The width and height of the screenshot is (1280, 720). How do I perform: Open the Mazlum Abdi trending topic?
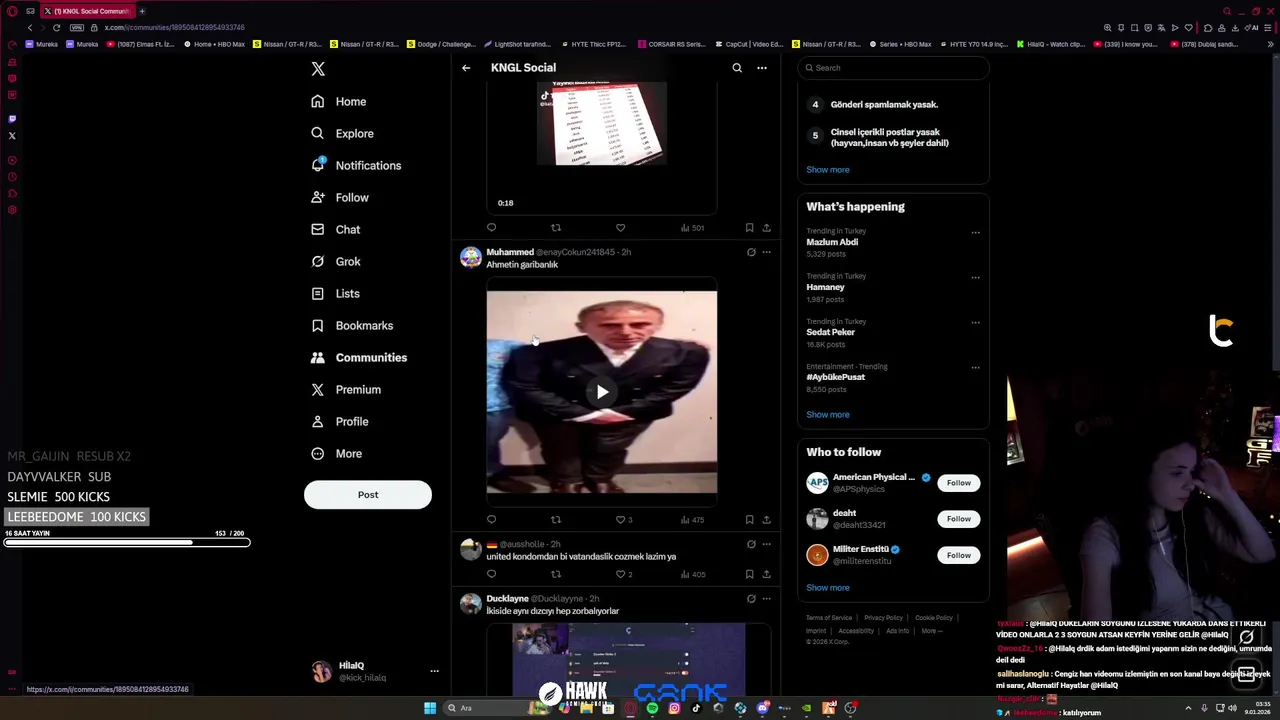click(x=832, y=242)
